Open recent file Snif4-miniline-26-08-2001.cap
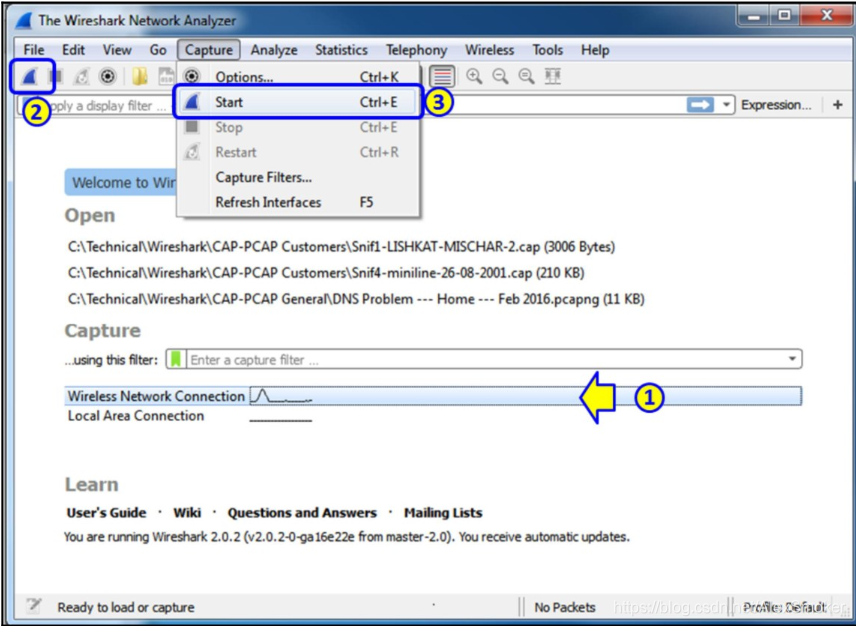Viewport: 856px width, 626px height. 326,273
